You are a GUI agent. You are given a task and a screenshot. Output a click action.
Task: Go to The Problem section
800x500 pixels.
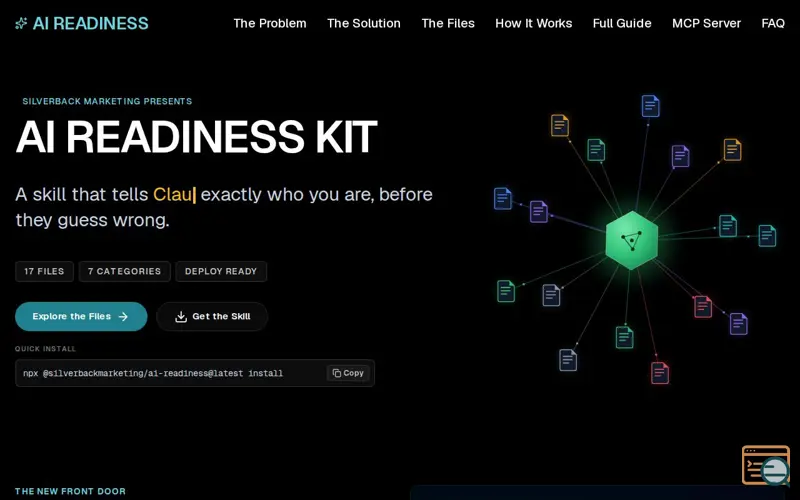(x=270, y=23)
